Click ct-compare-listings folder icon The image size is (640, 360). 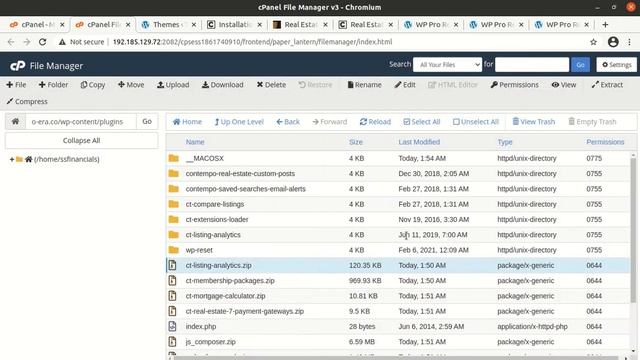point(173,204)
